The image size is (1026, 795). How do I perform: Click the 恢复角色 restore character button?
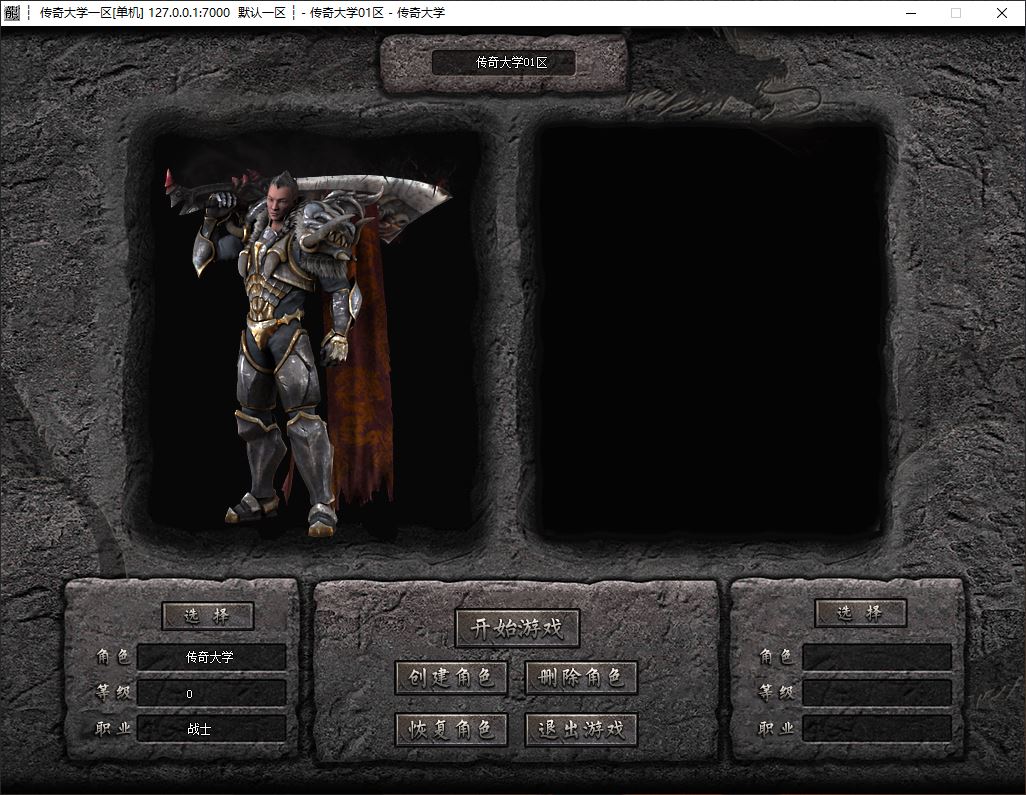click(451, 729)
